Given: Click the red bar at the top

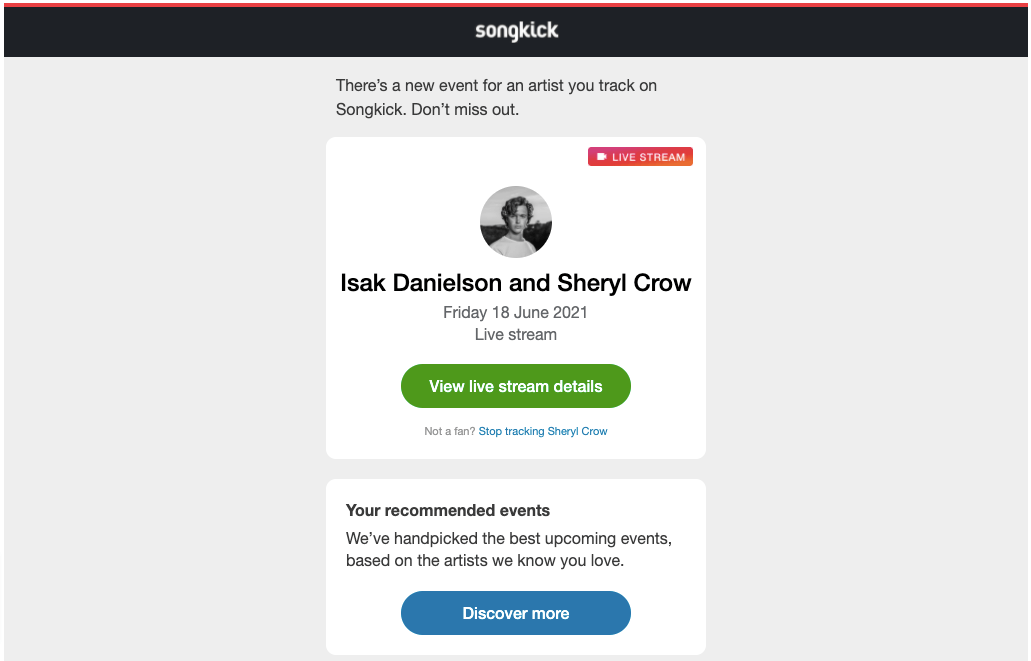Looking at the screenshot, I should click(515, 4).
